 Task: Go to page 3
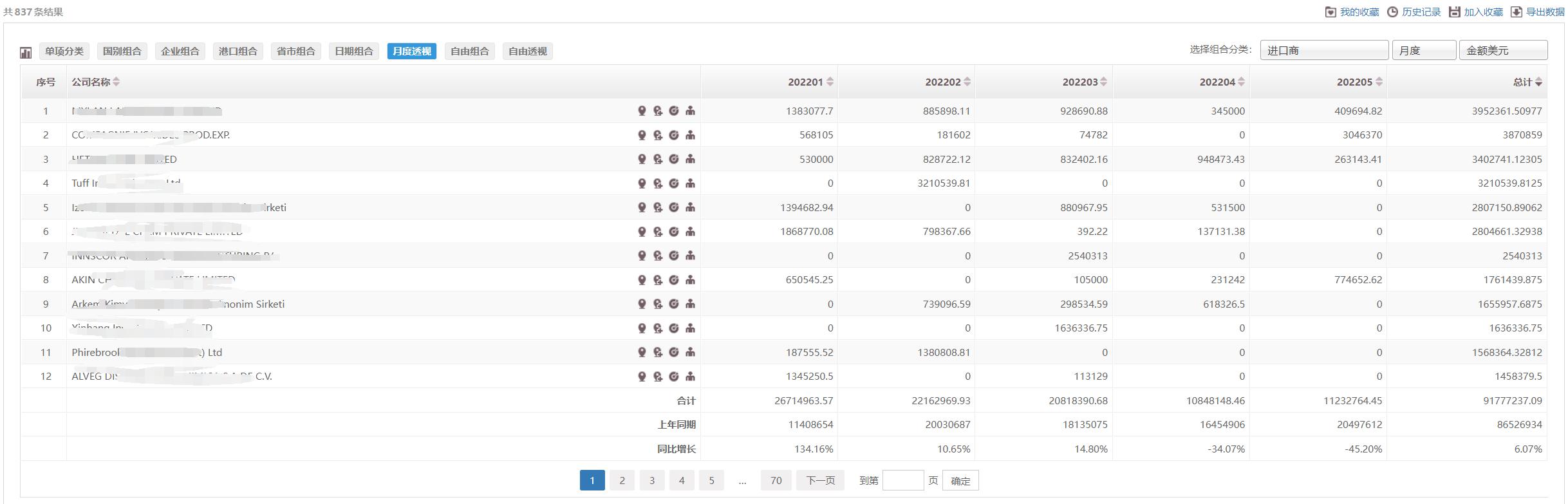pyautogui.click(x=652, y=480)
